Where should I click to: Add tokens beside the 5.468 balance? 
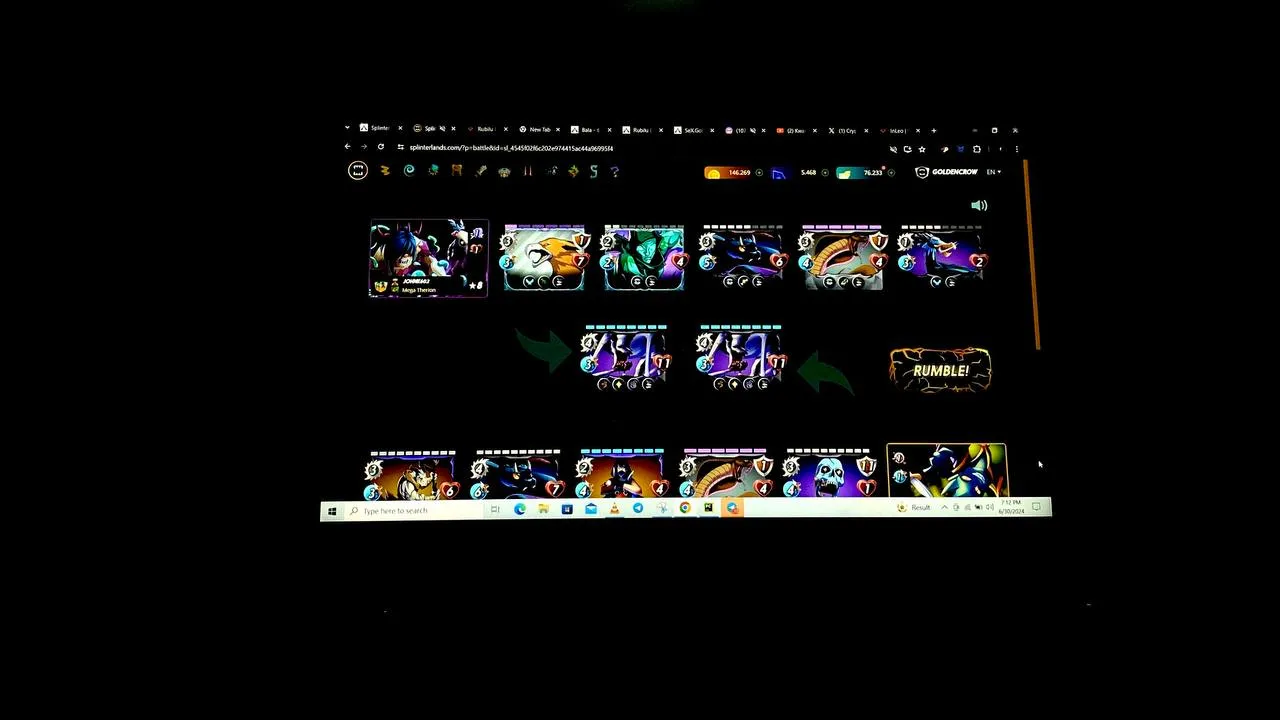pos(824,173)
